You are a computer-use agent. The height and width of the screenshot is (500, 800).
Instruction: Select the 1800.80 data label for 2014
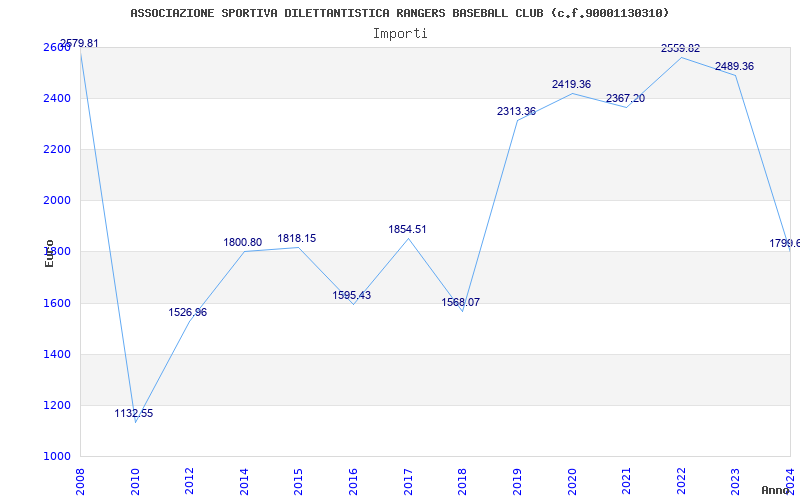243,242
